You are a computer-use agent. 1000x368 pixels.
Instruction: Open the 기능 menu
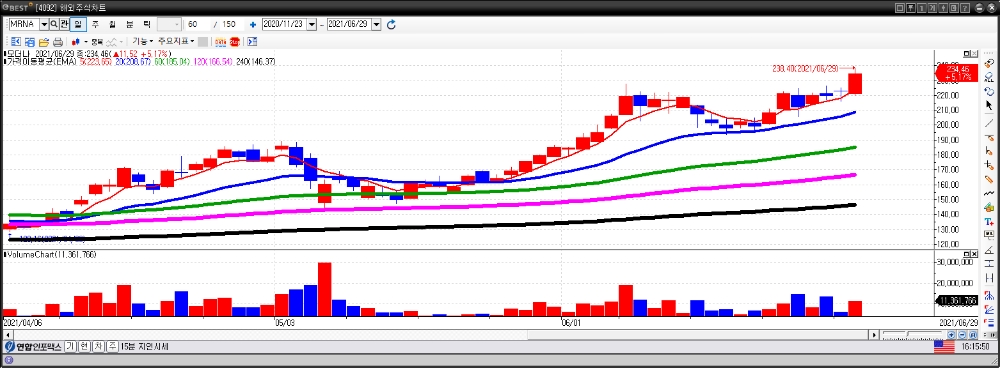point(143,41)
